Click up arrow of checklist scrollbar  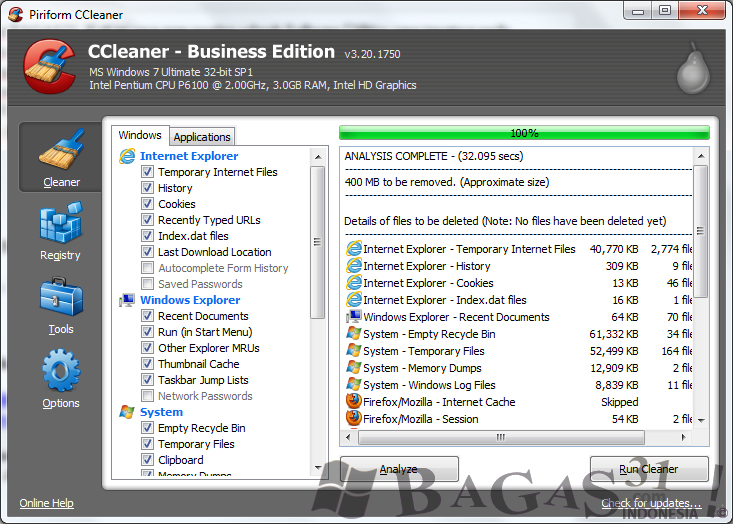[318, 157]
